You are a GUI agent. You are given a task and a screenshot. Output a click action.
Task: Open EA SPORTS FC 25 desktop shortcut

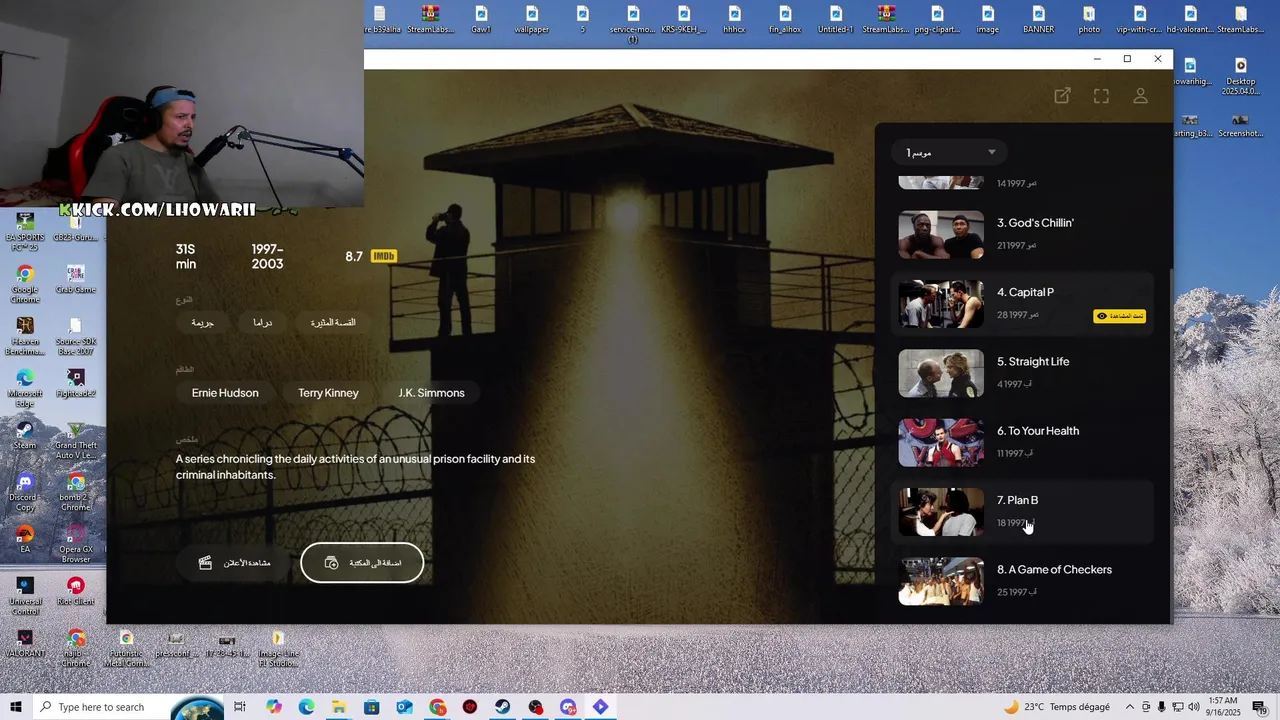[x=25, y=232]
